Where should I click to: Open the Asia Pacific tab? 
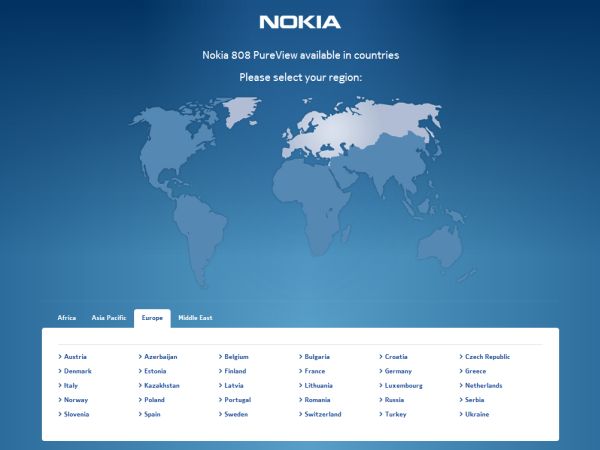pyautogui.click(x=109, y=318)
